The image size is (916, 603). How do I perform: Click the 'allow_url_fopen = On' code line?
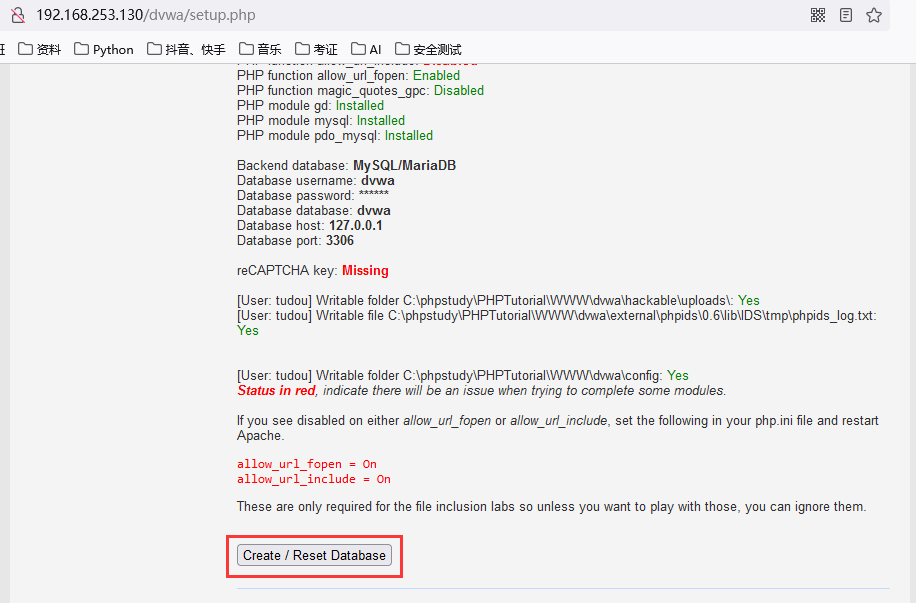[x=307, y=464]
